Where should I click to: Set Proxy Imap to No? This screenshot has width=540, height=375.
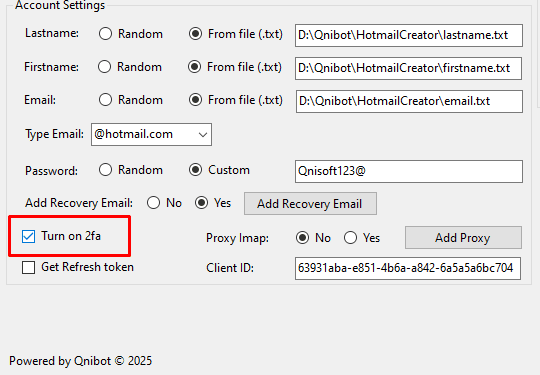(x=313, y=238)
